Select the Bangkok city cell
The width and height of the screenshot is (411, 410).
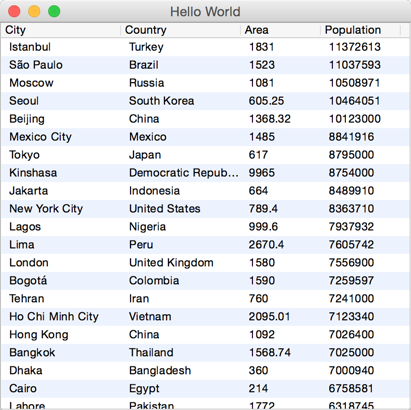pos(32,353)
